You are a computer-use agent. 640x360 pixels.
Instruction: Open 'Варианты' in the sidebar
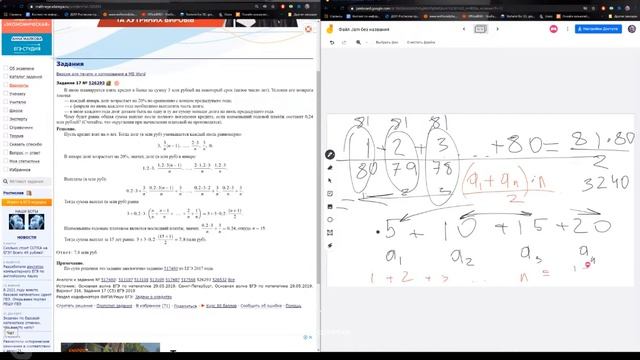(19, 86)
